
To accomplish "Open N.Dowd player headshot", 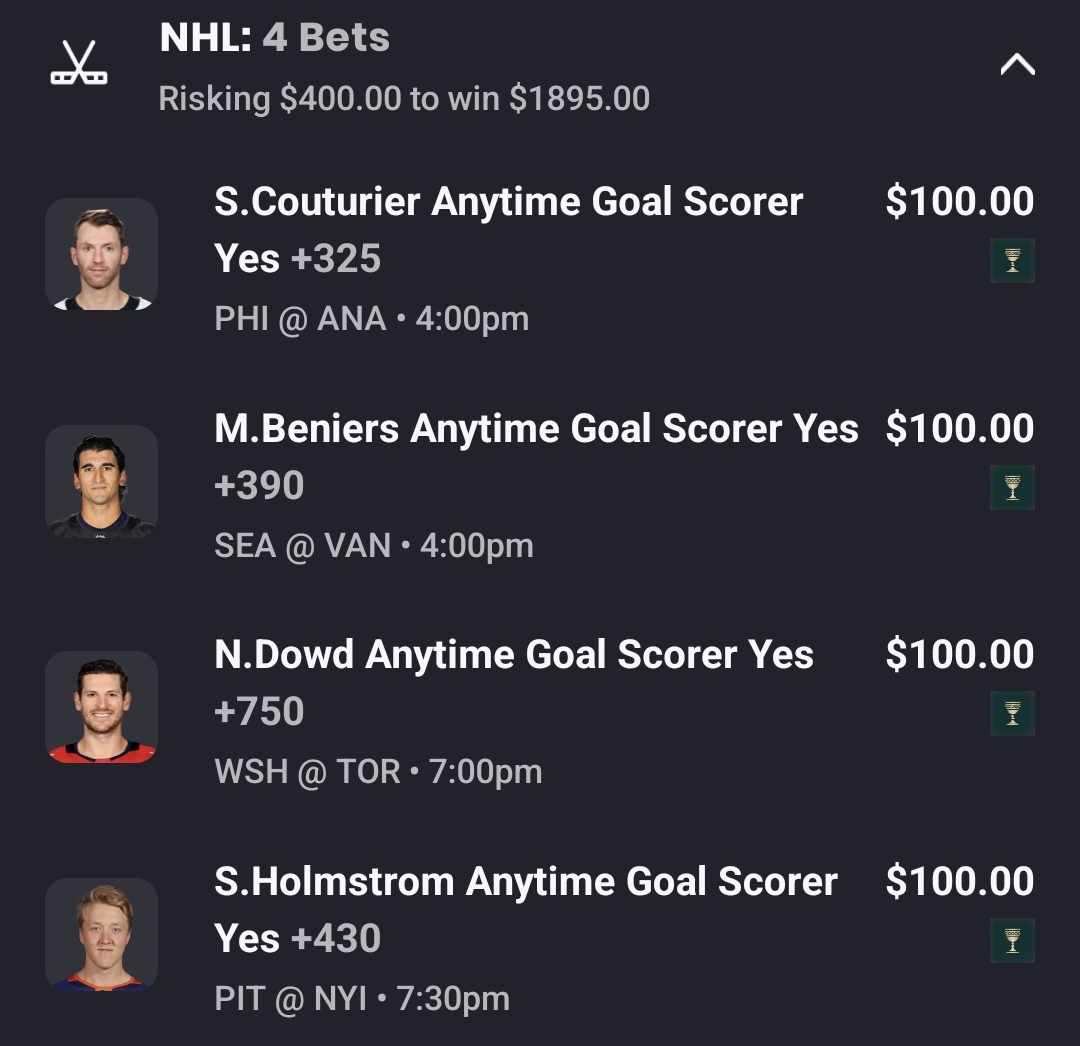I will (101, 707).
